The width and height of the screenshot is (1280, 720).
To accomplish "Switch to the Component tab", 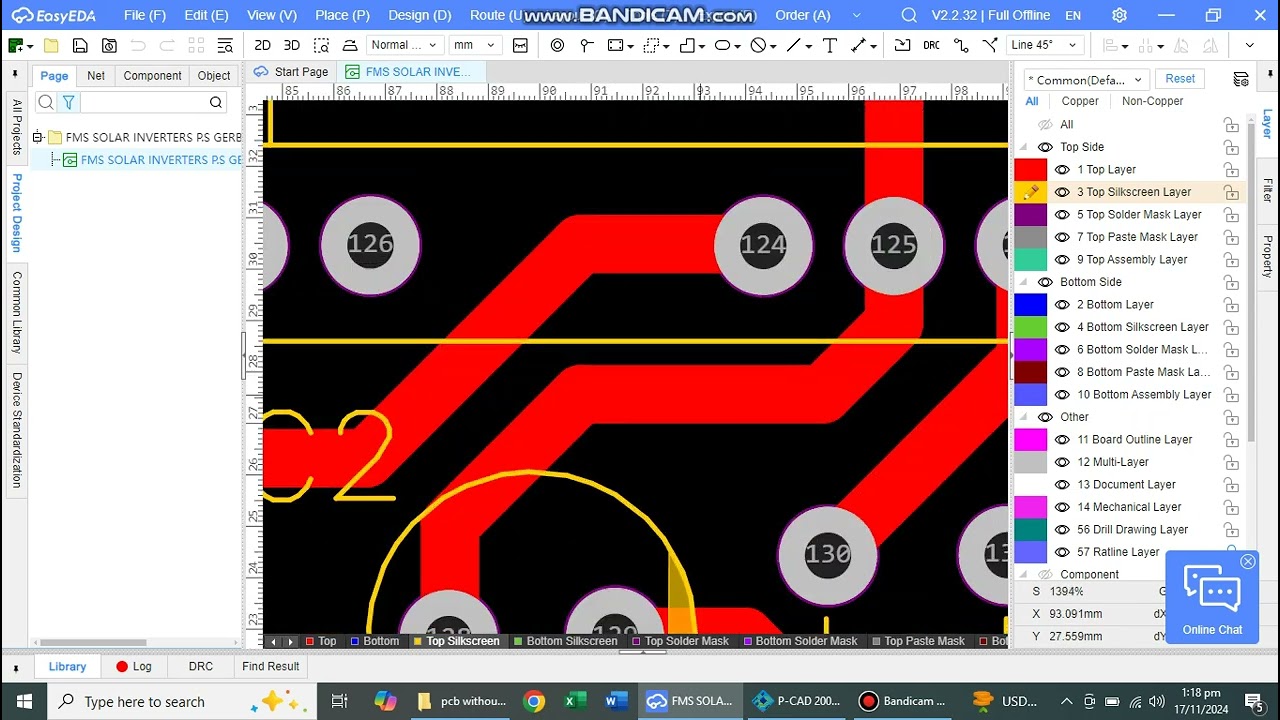I will pos(152,76).
